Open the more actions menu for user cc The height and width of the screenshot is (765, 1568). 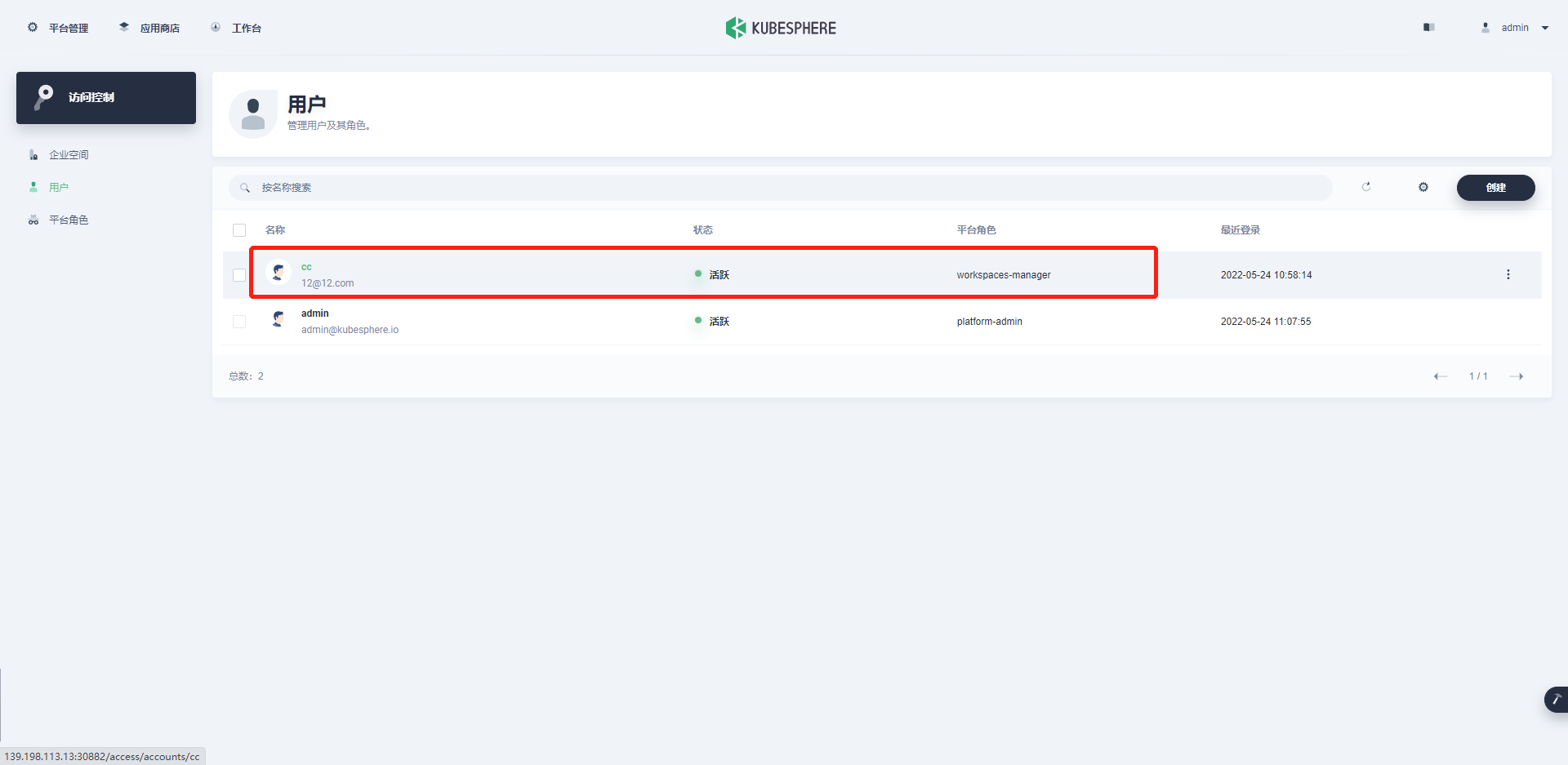click(x=1508, y=274)
